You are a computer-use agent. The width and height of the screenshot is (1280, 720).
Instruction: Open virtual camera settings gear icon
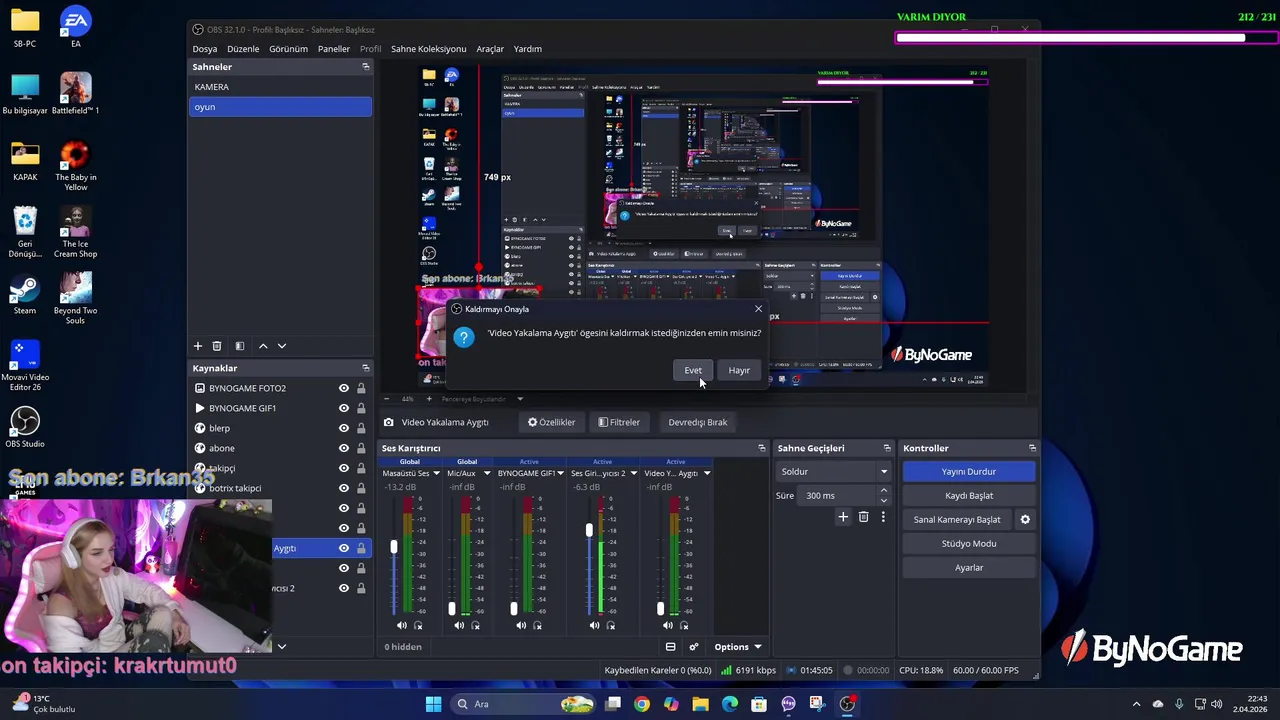pyautogui.click(x=1025, y=520)
